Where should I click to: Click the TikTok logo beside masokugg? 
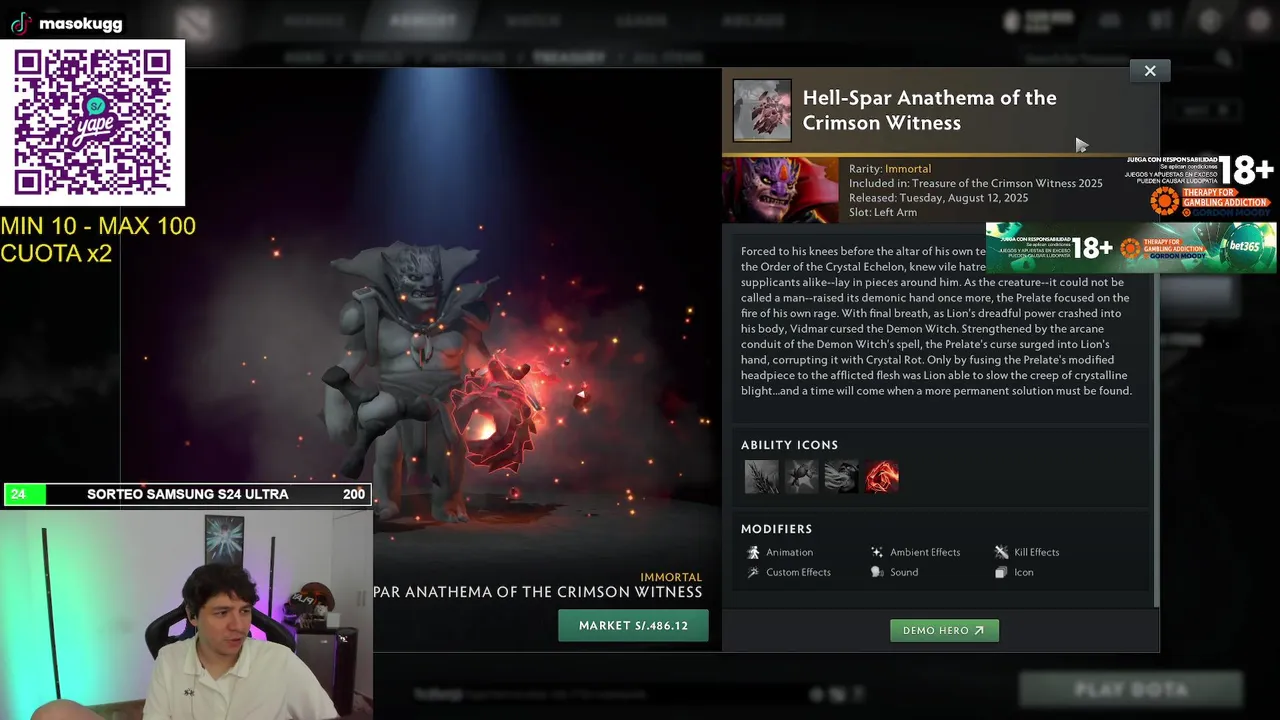click(21, 23)
